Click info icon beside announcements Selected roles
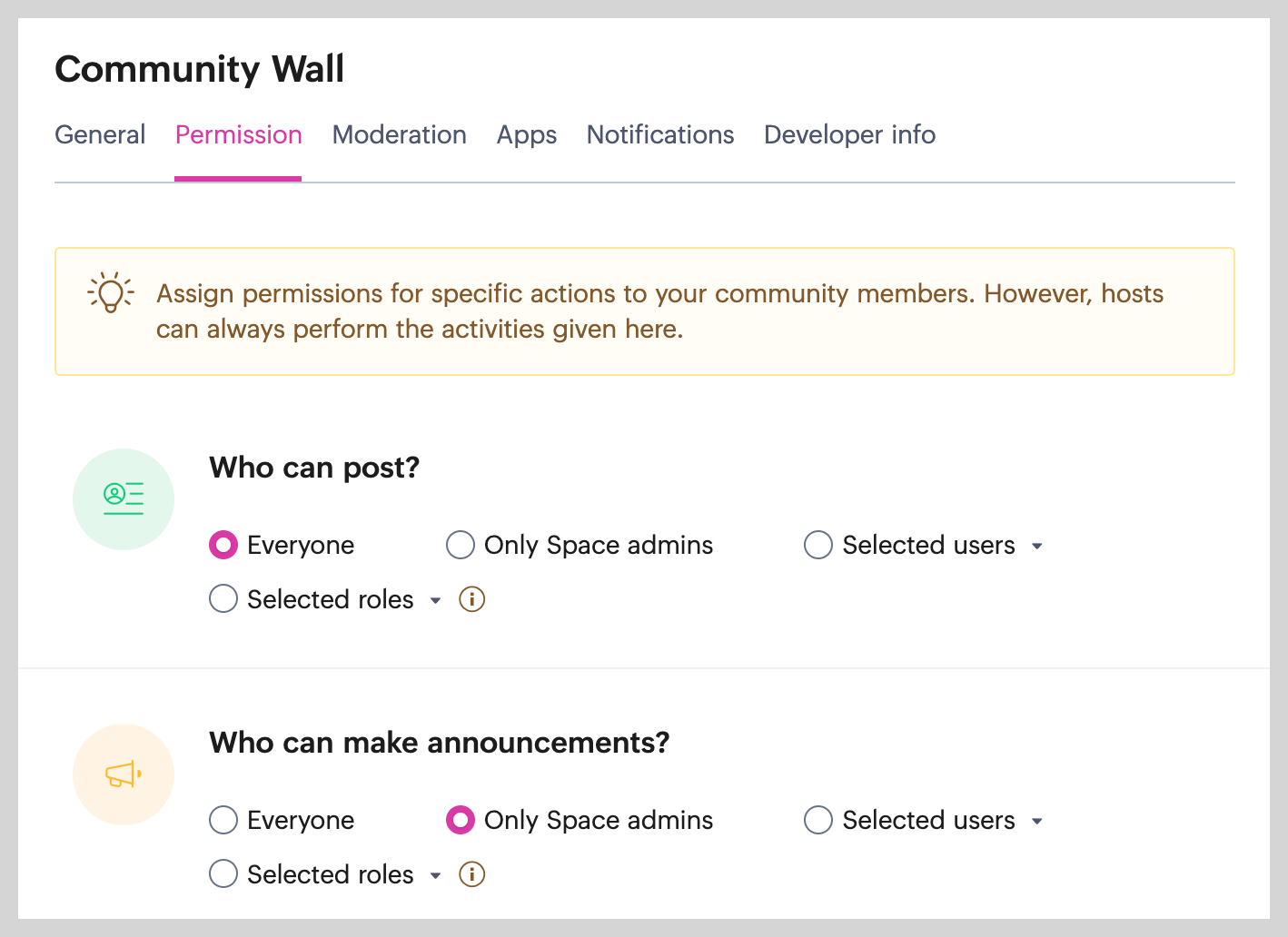 tap(471, 874)
